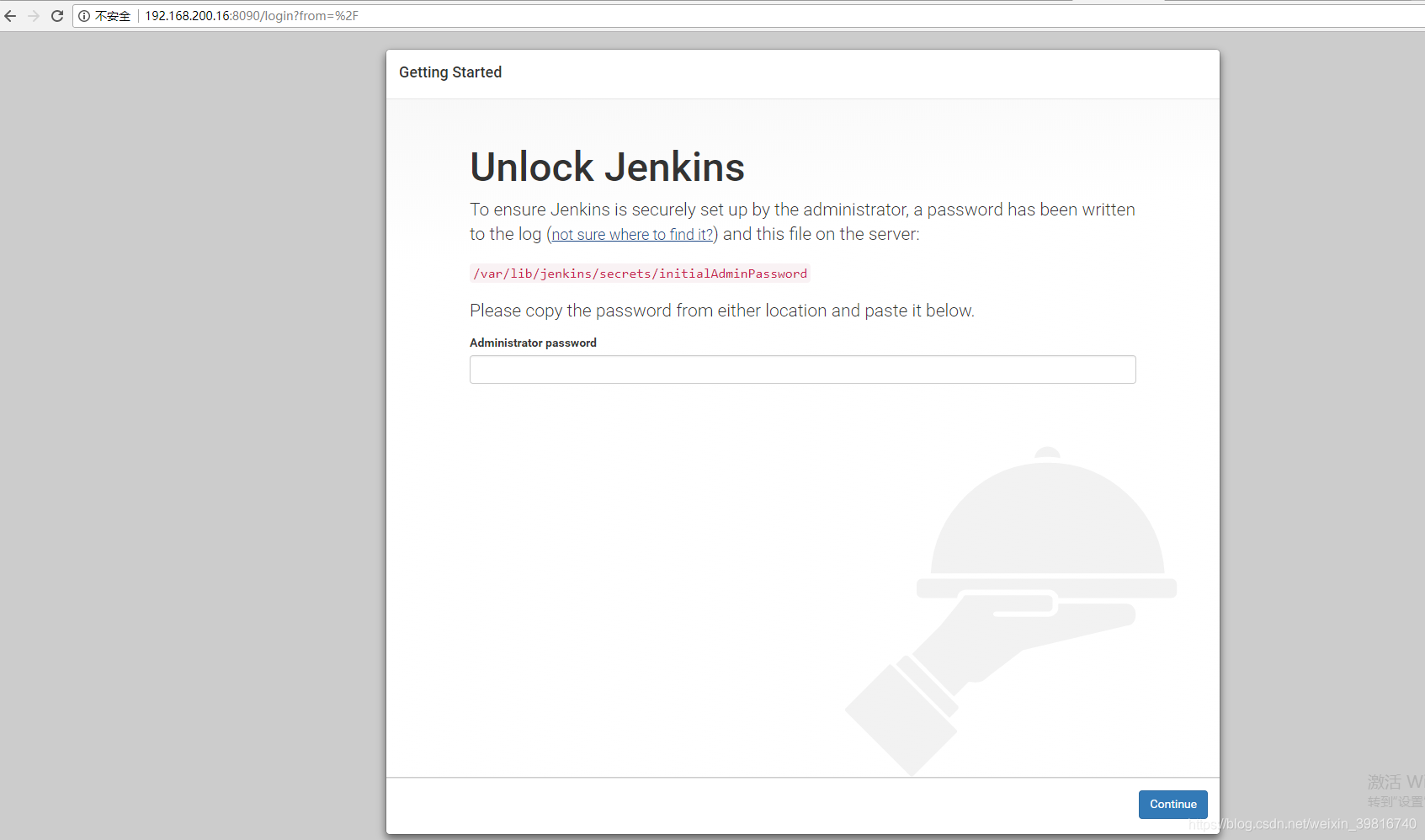The width and height of the screenshot is (1425, 840).
Task: Click the Administrator password field
Action: tap(803, 369)
